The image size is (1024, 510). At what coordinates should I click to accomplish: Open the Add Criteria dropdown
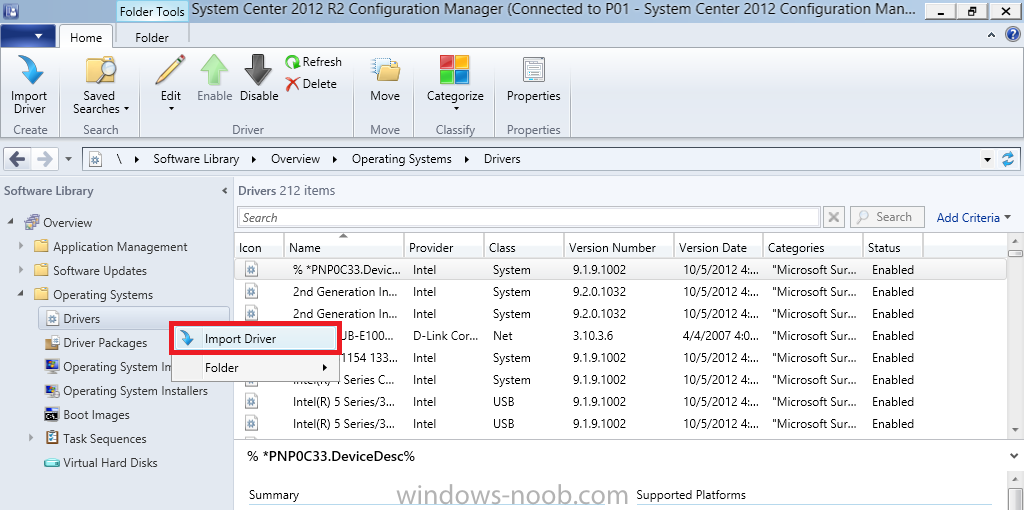tap(973, 217)
